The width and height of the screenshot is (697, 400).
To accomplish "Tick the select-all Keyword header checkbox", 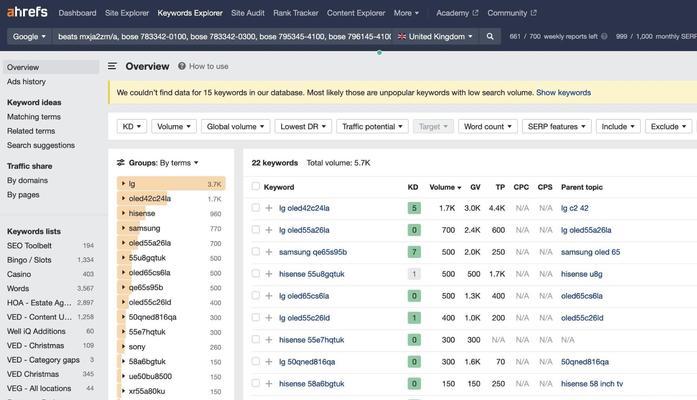I will [256, 186].
